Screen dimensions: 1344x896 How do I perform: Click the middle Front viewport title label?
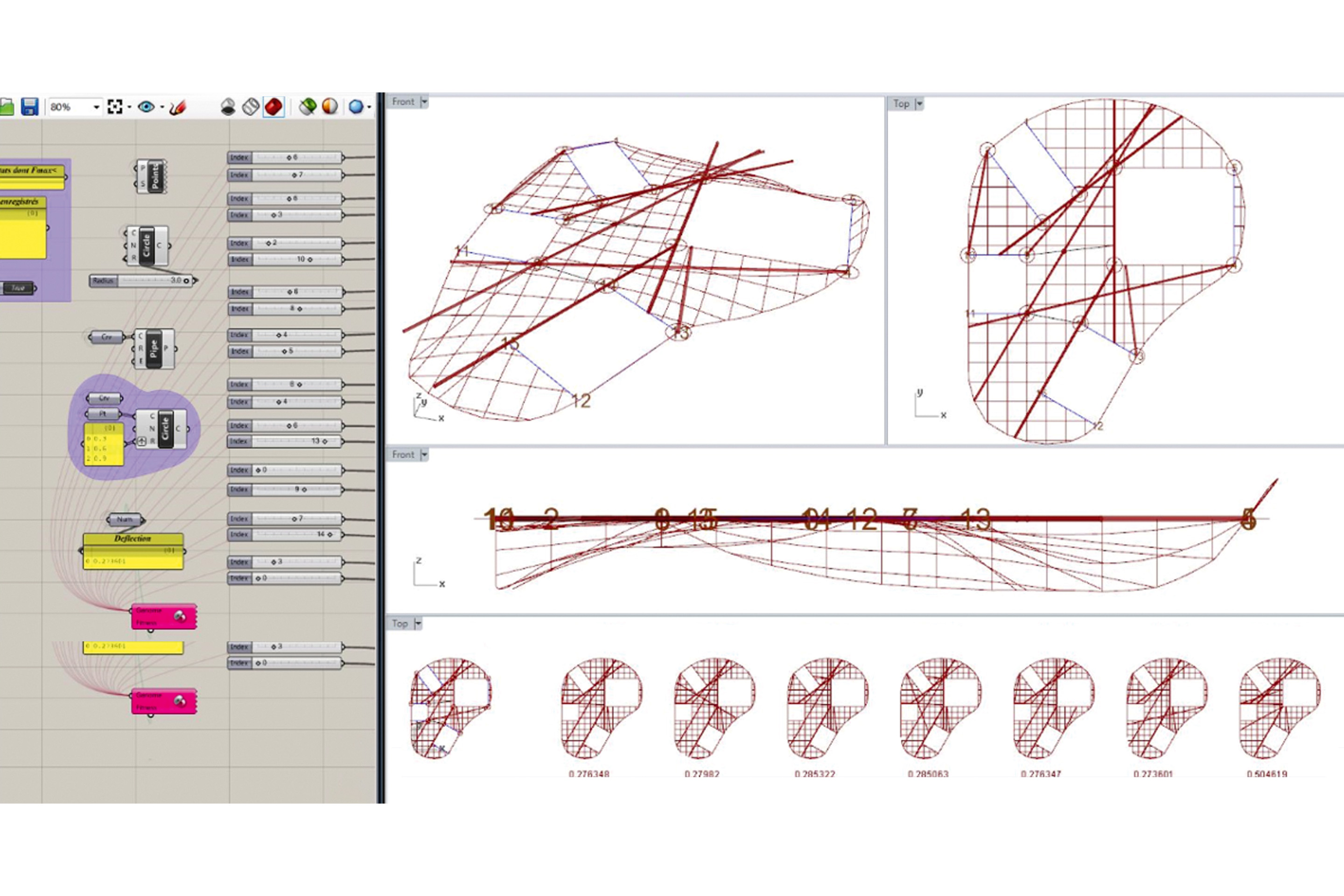pos(403,455)
